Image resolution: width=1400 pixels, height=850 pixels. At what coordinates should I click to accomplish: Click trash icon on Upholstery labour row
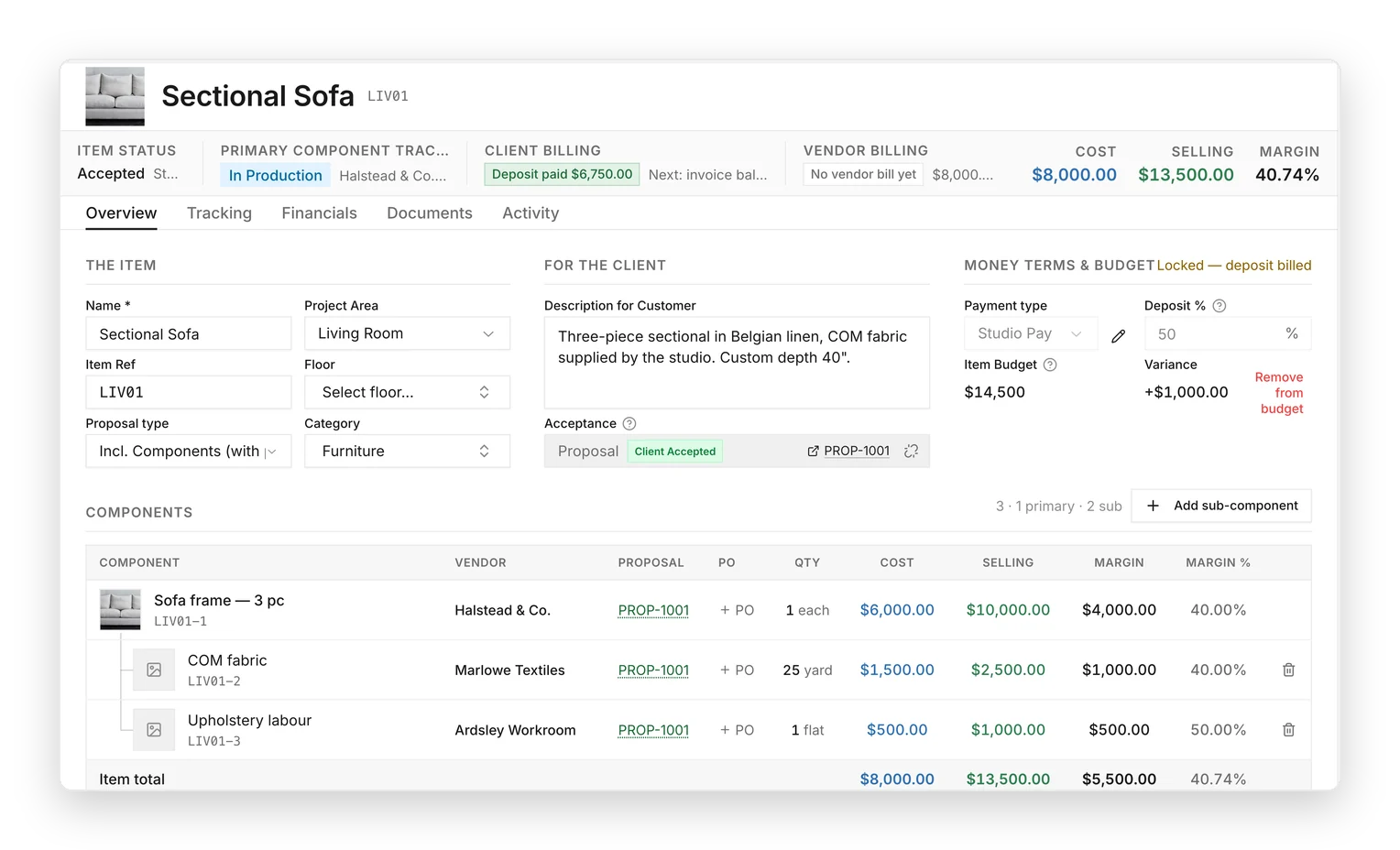[1288, 730]
